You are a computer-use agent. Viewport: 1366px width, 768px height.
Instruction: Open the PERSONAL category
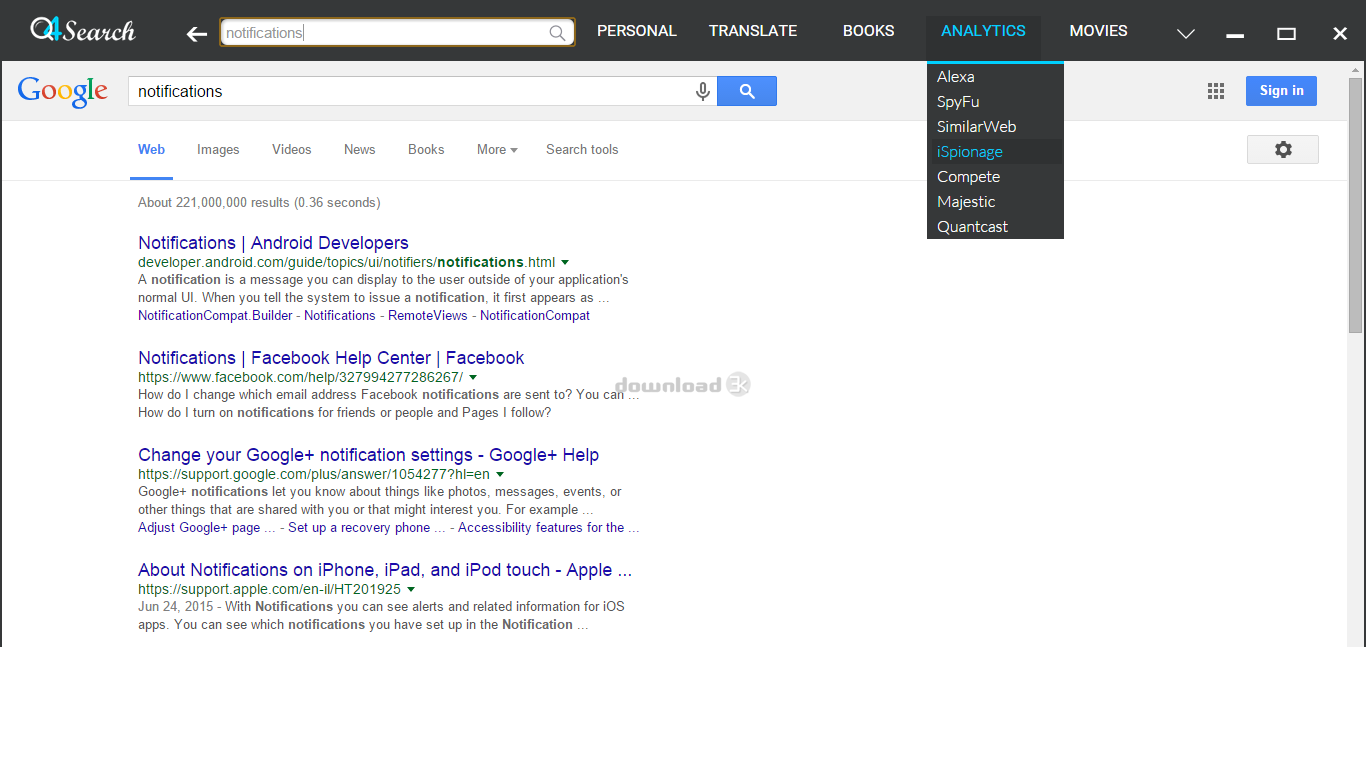coord(637,31)
